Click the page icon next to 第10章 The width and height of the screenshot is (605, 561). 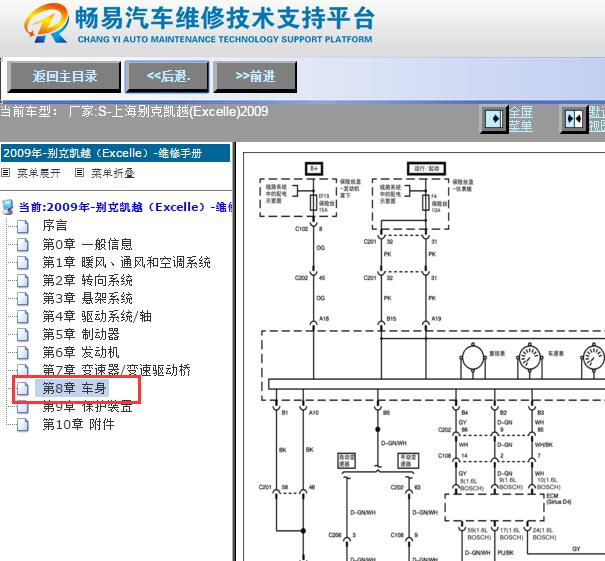tap(23, 425)
